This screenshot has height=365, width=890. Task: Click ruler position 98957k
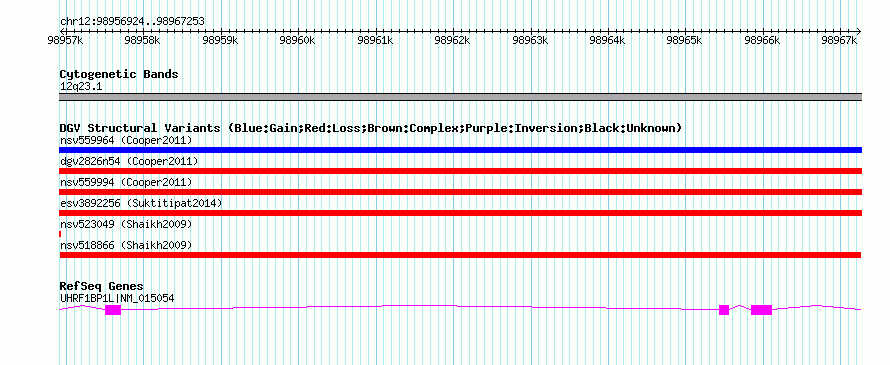click(x=66, y=40)
